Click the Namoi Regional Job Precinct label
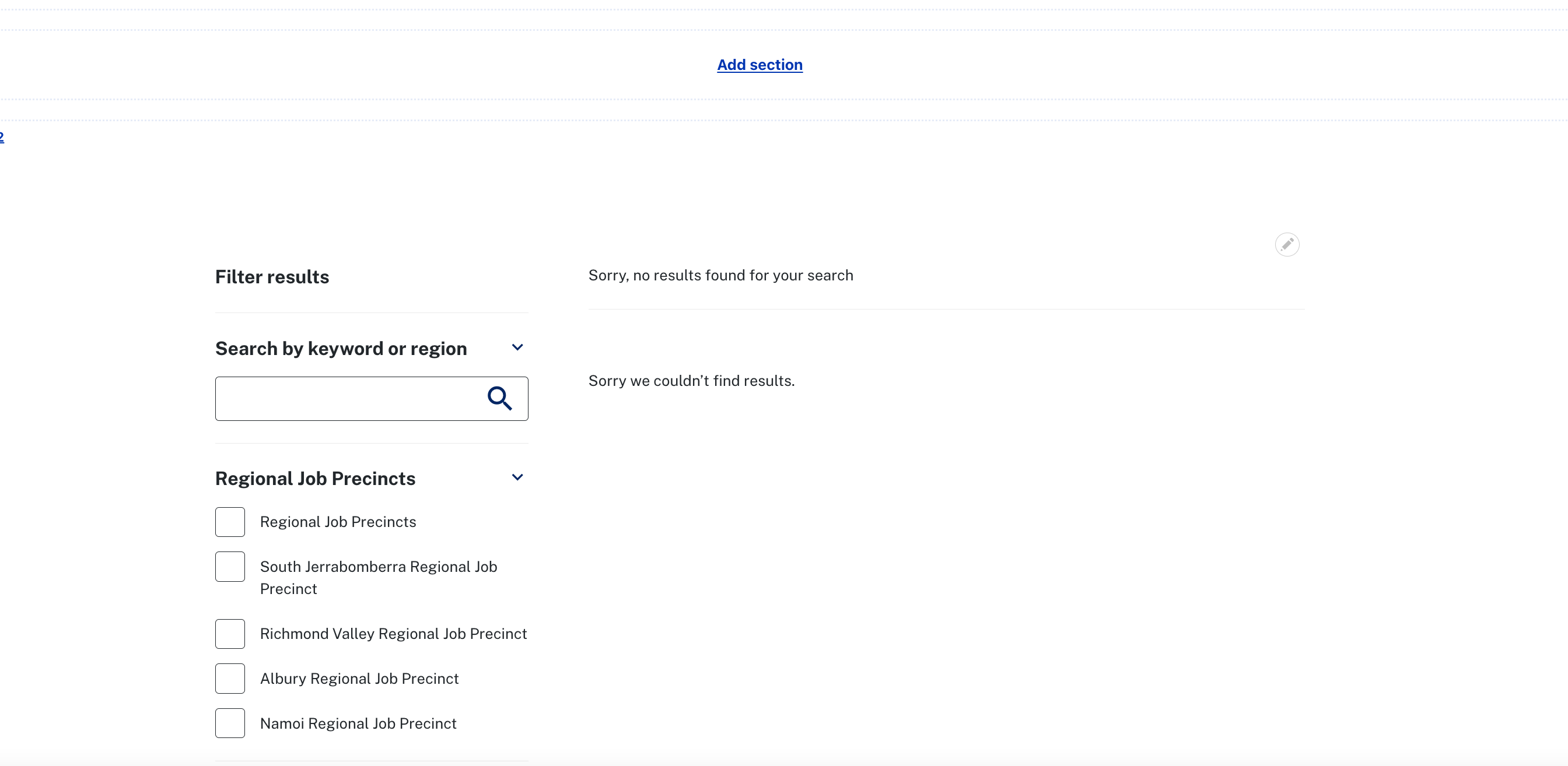Screen dimensions: 1568x766 [x=358, y=723]
